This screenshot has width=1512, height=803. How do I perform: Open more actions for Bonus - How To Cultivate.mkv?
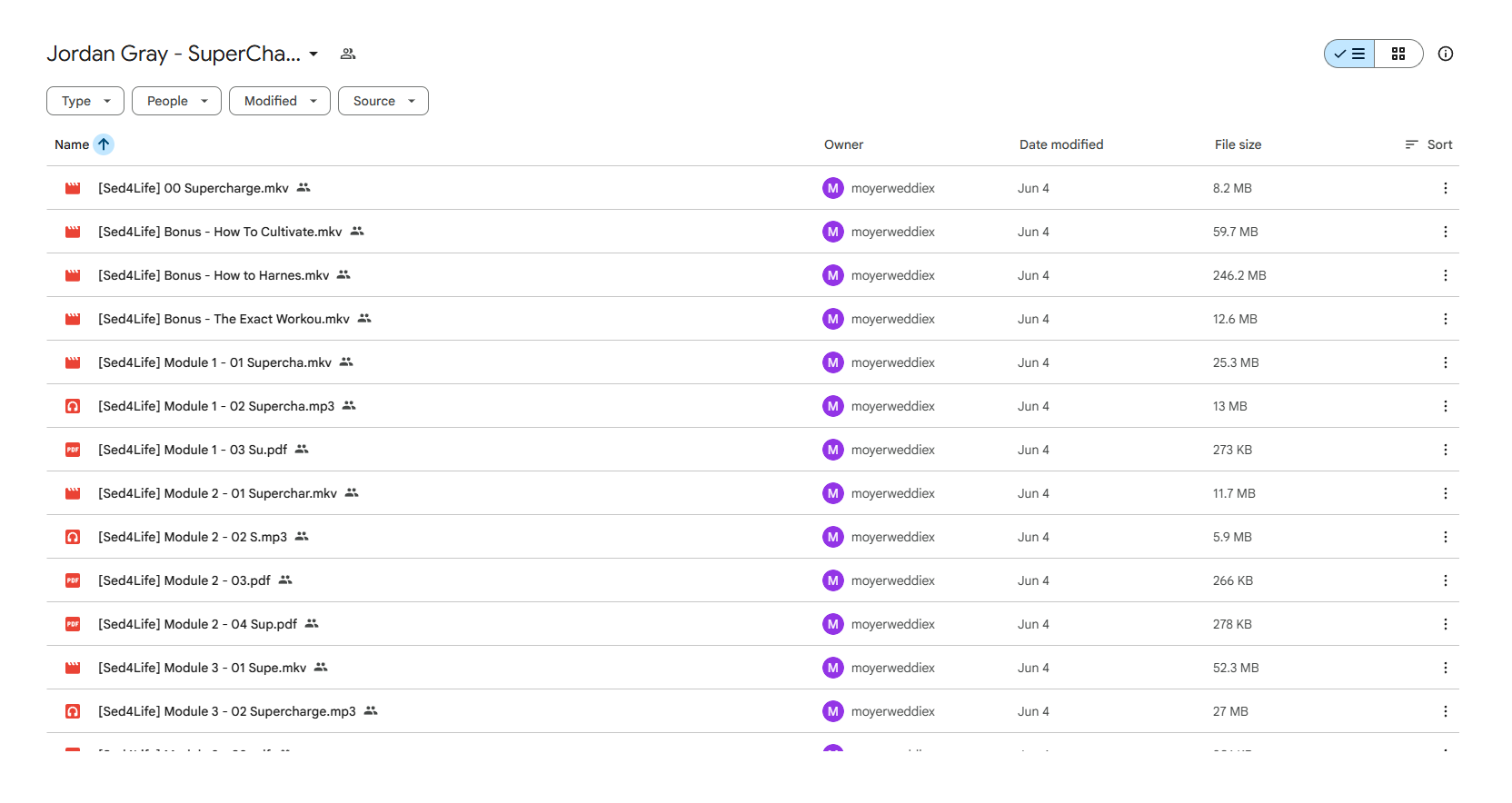click(x=1445, y=232)
